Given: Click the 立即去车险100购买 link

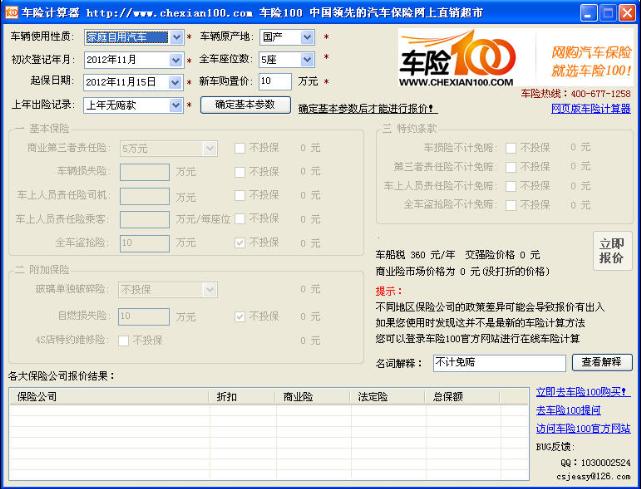Looking at the screenshot, I should point(583,392).
